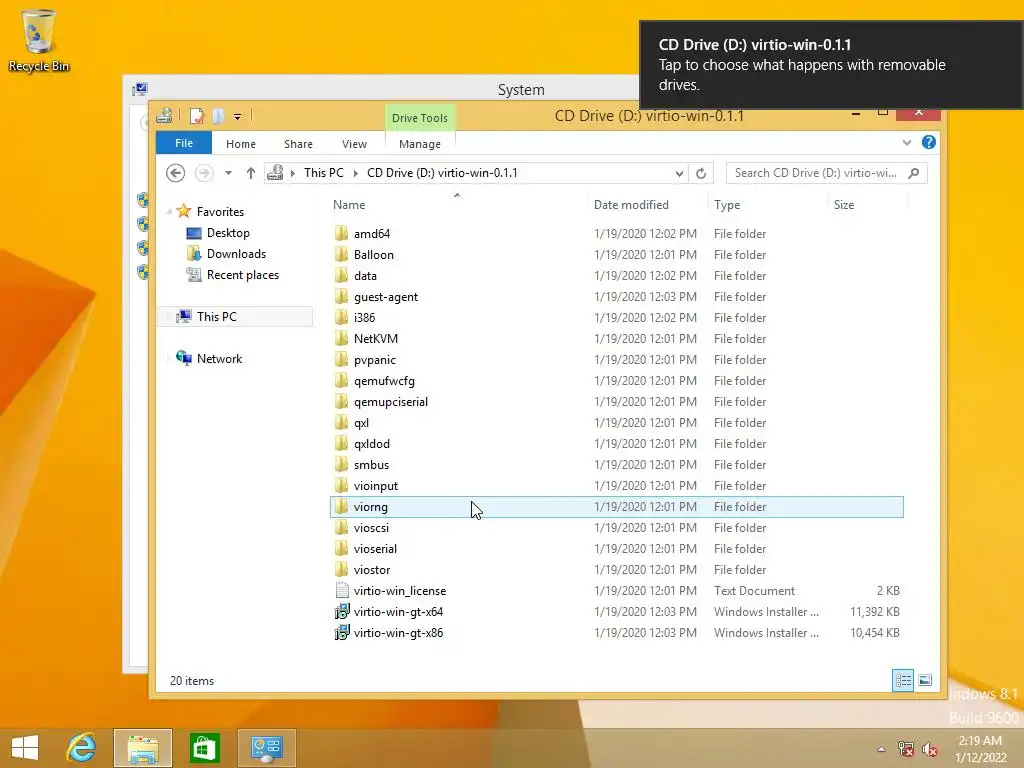Image resolution: width=1024 pixels, height=768 pixels.
Task: Click the breadcrumb arrow after This PC
Action: pos(355,173)
